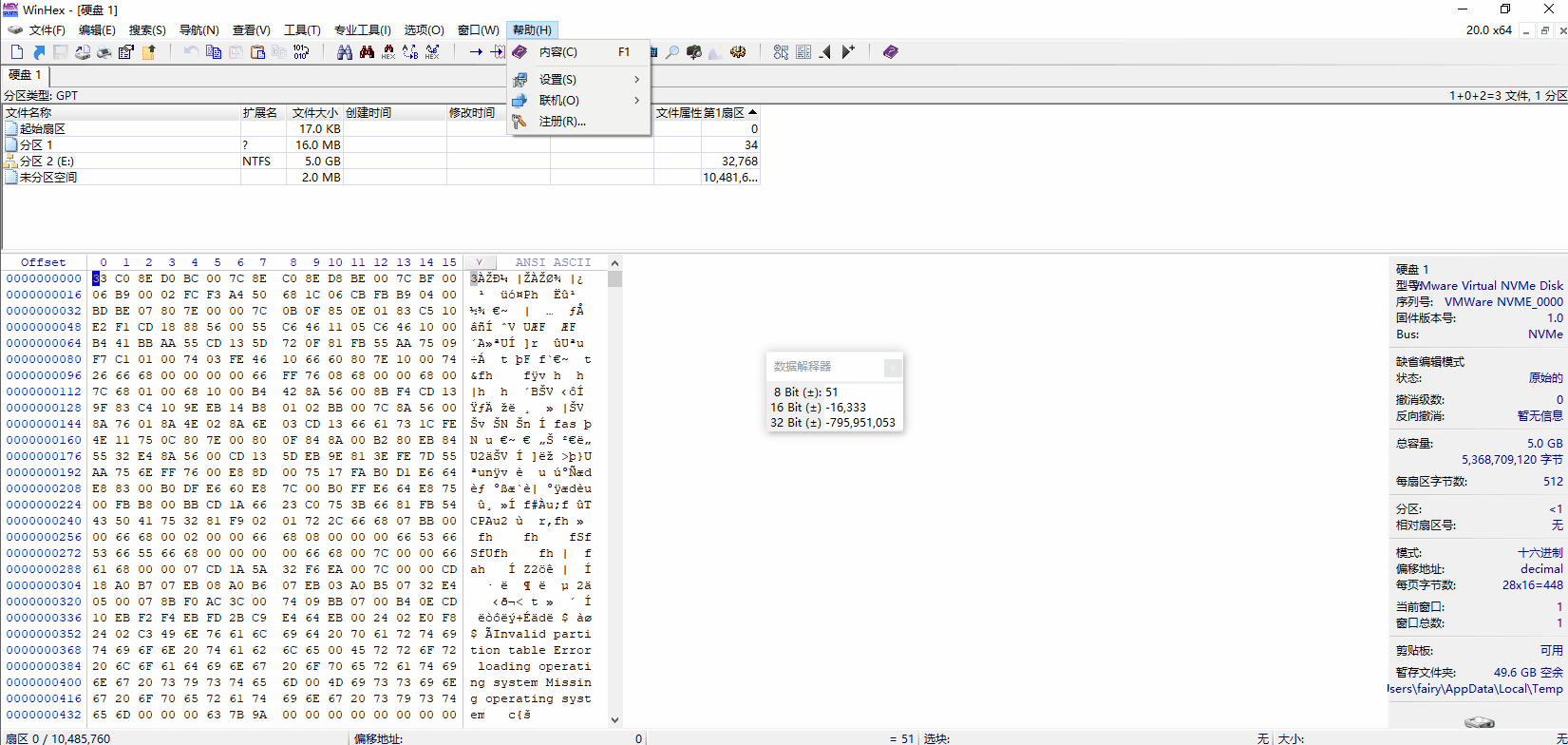Sort by 扩展名 column header
This screenshot has height=745, width=1568.
coord(264,113)
